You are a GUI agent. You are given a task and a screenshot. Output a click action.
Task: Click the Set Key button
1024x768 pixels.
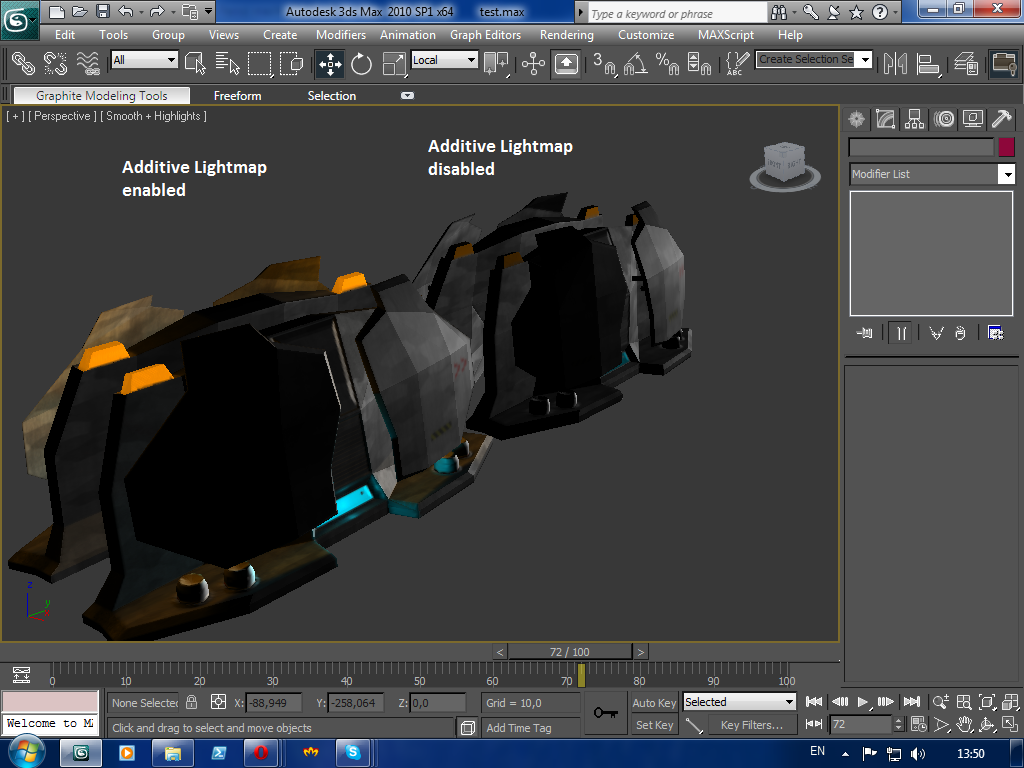655,725
